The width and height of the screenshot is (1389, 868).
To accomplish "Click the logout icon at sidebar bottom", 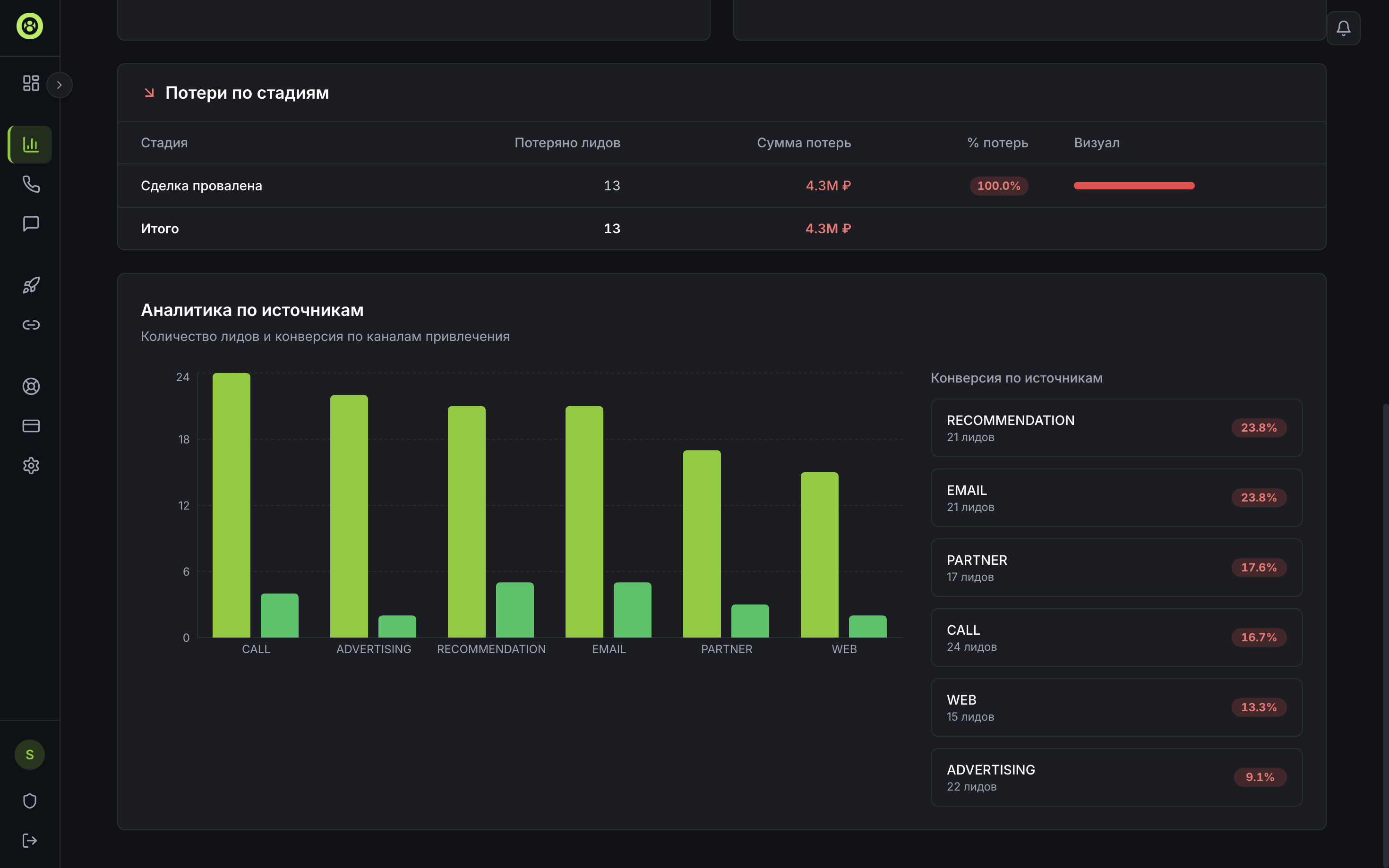I will click(30, 841).
